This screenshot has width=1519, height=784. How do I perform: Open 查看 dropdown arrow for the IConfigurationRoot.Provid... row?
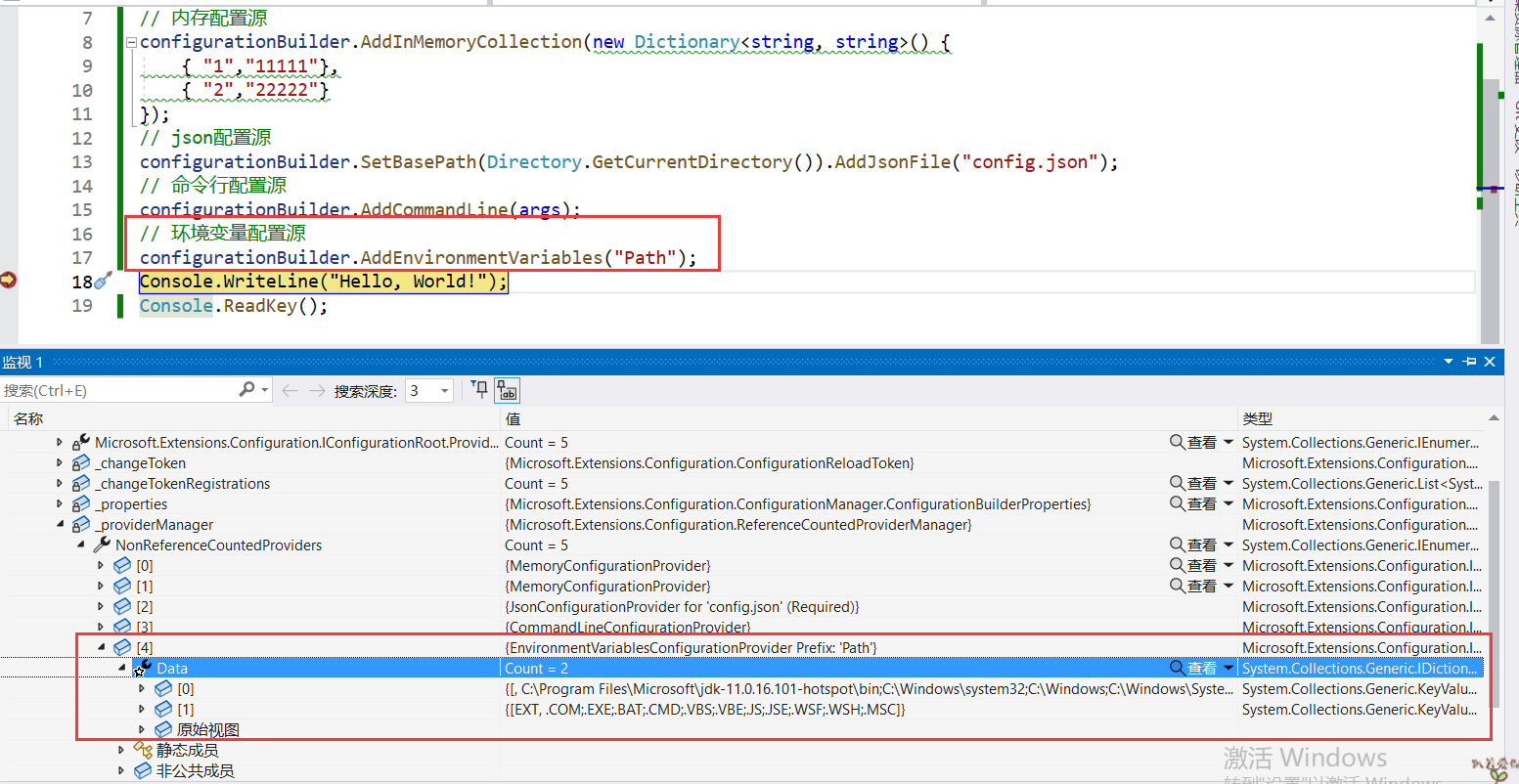click(1229, 443)
